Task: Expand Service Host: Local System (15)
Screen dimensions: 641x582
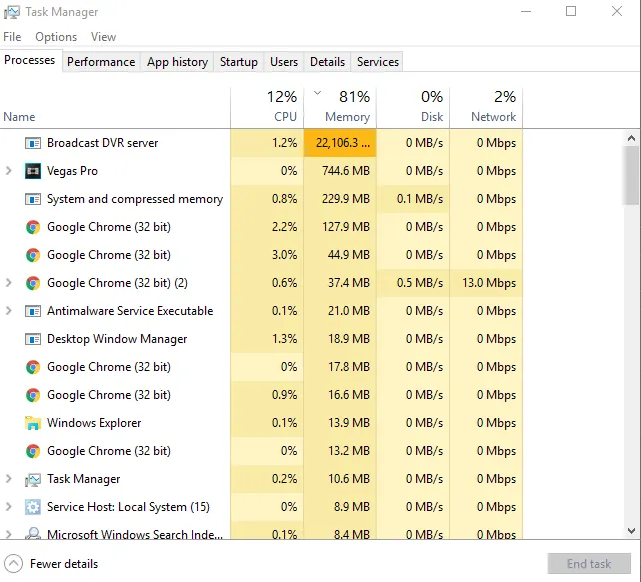Action: click(x=8, y=507)
